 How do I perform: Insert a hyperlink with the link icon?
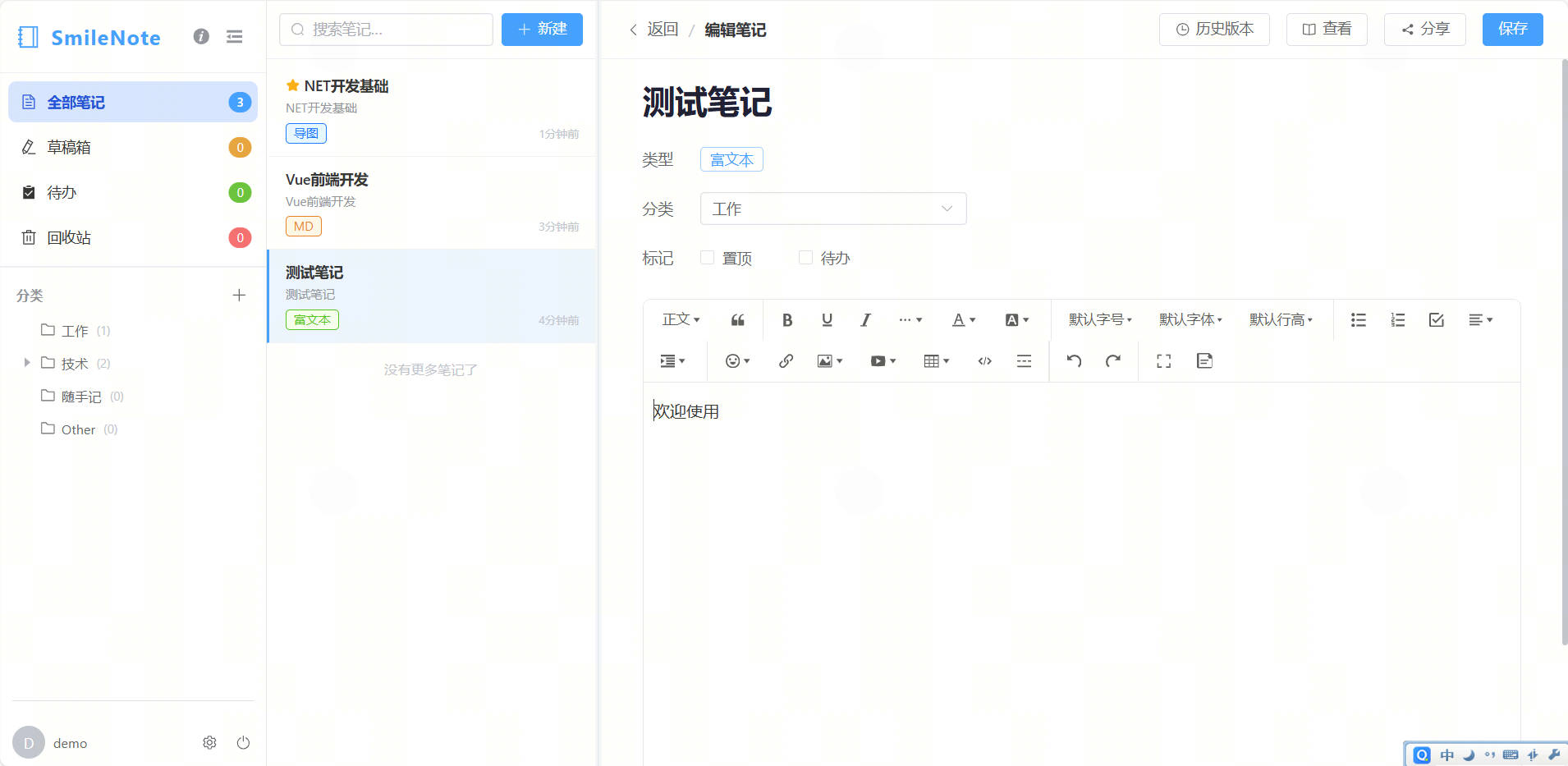(x=786, y=361)
